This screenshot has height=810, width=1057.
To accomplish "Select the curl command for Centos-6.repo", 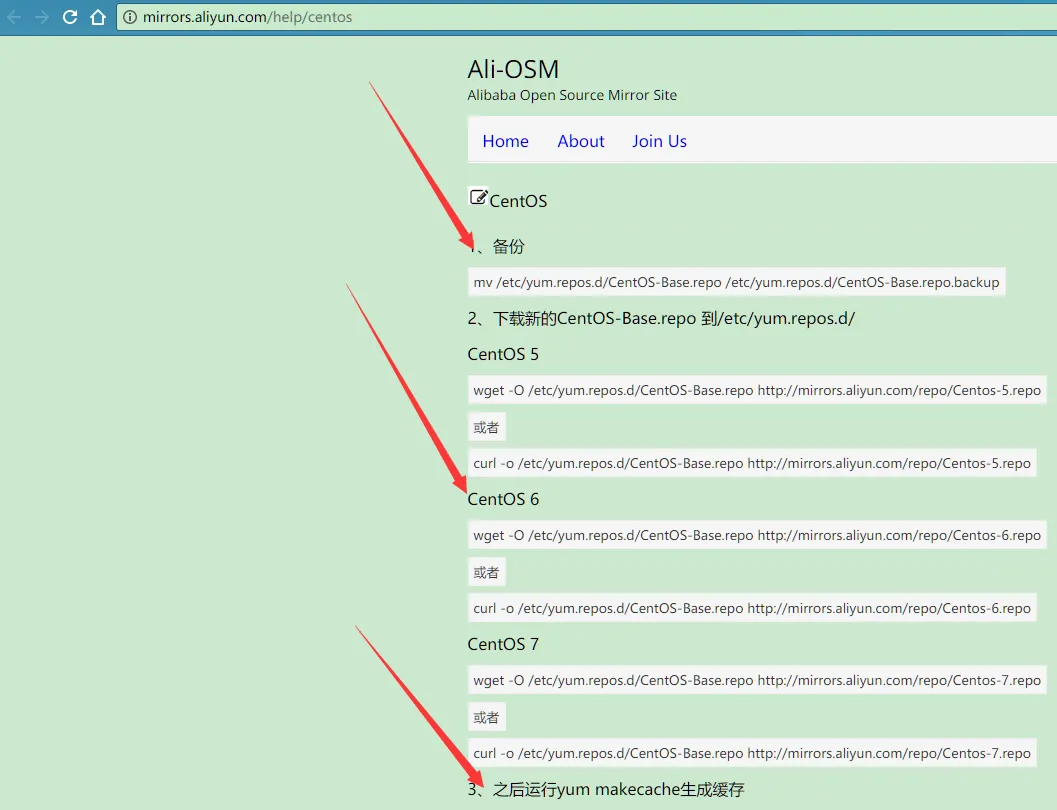I will (752, 608).
